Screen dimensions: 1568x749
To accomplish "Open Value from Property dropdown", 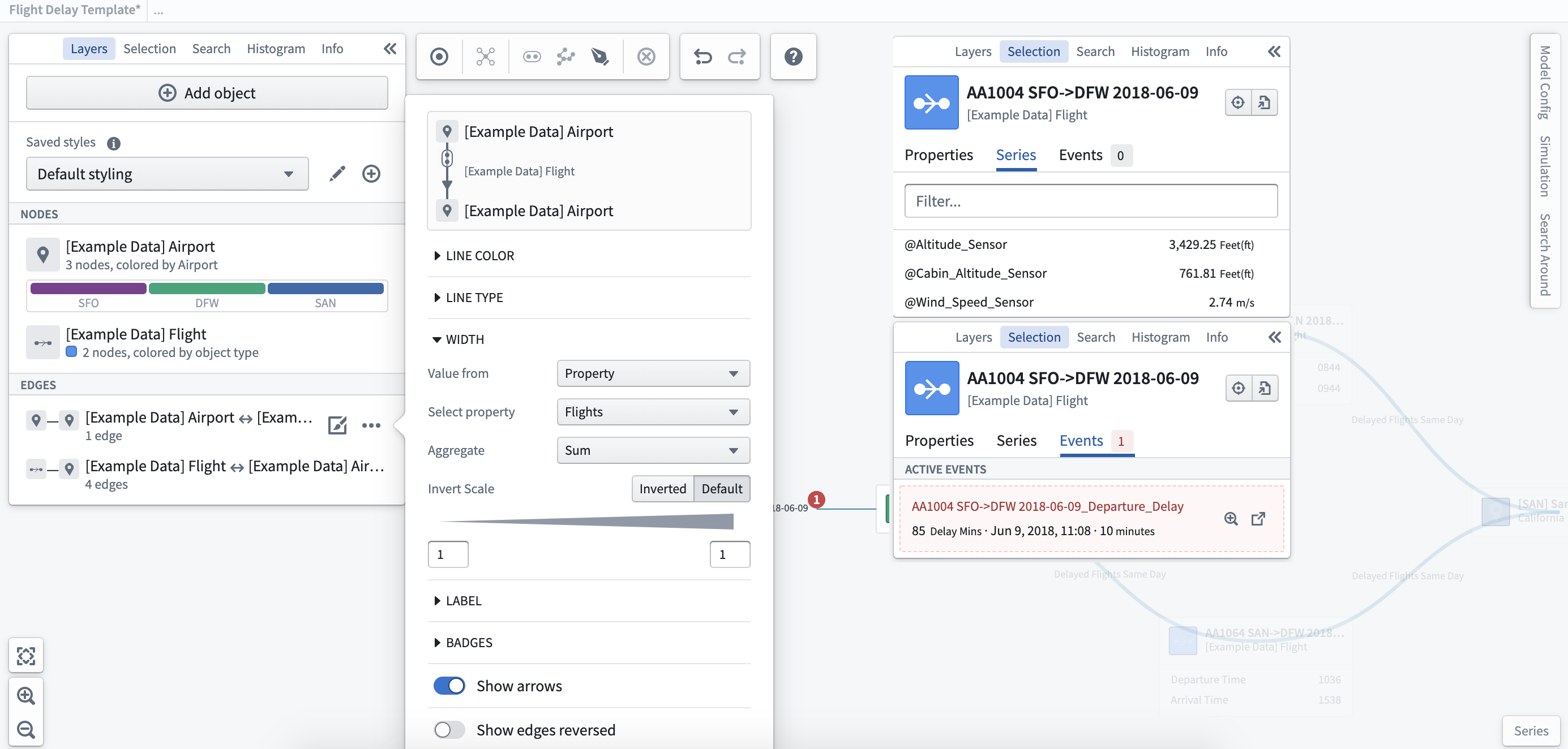I will (653, 373).
